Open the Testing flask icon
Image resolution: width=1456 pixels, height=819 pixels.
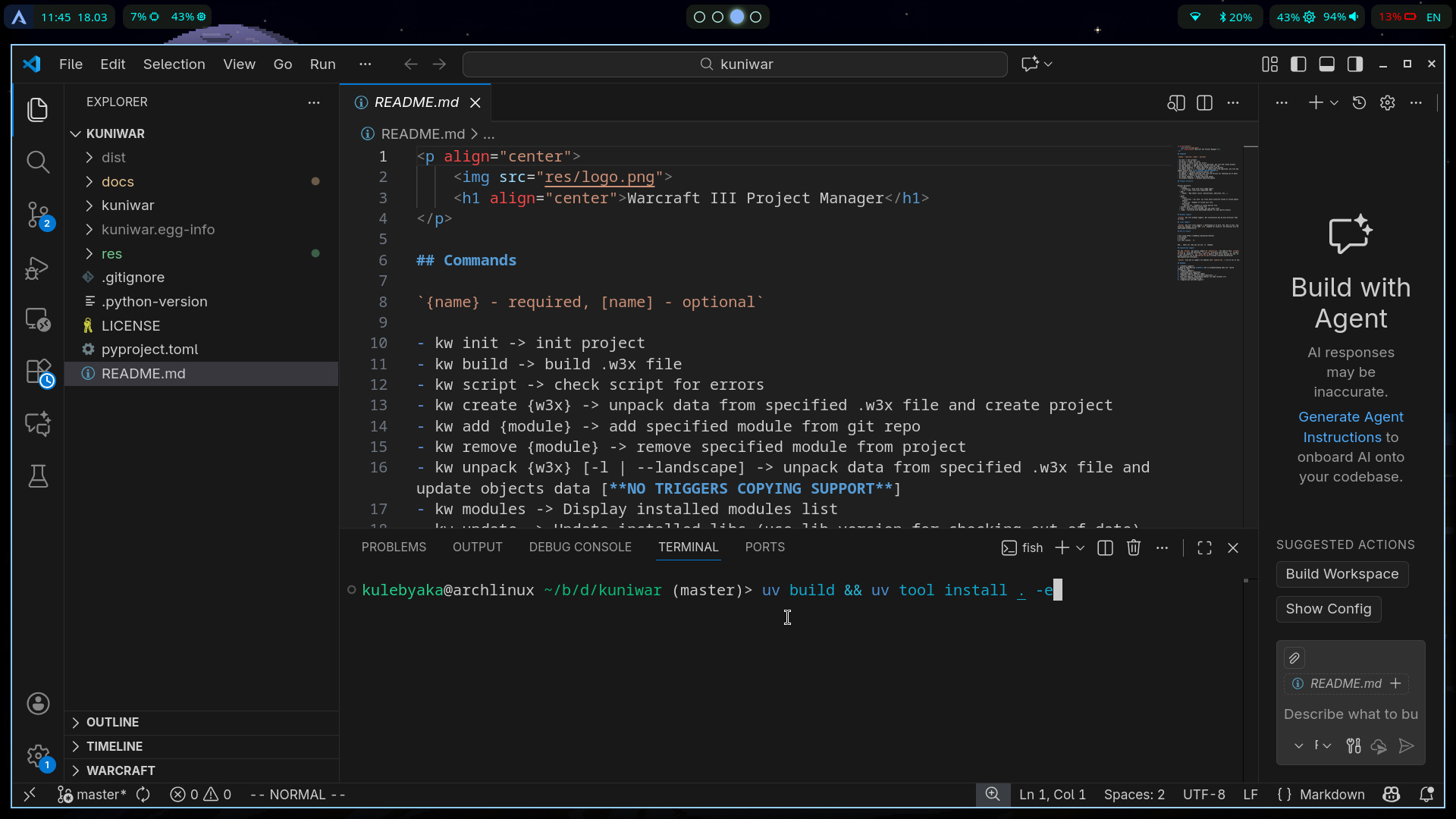(37, 476)
